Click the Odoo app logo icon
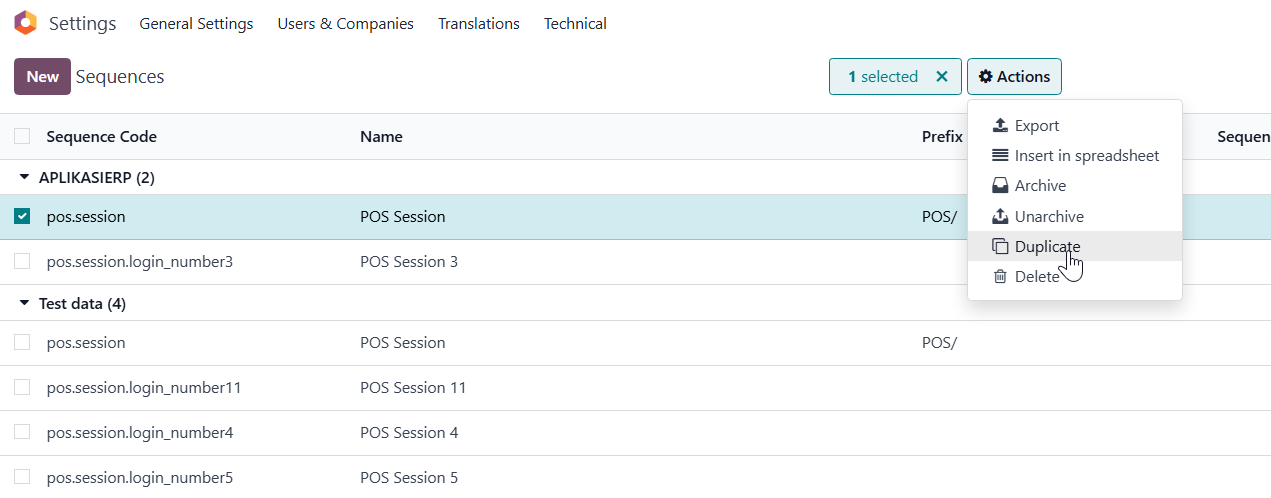 click(25, 23)
